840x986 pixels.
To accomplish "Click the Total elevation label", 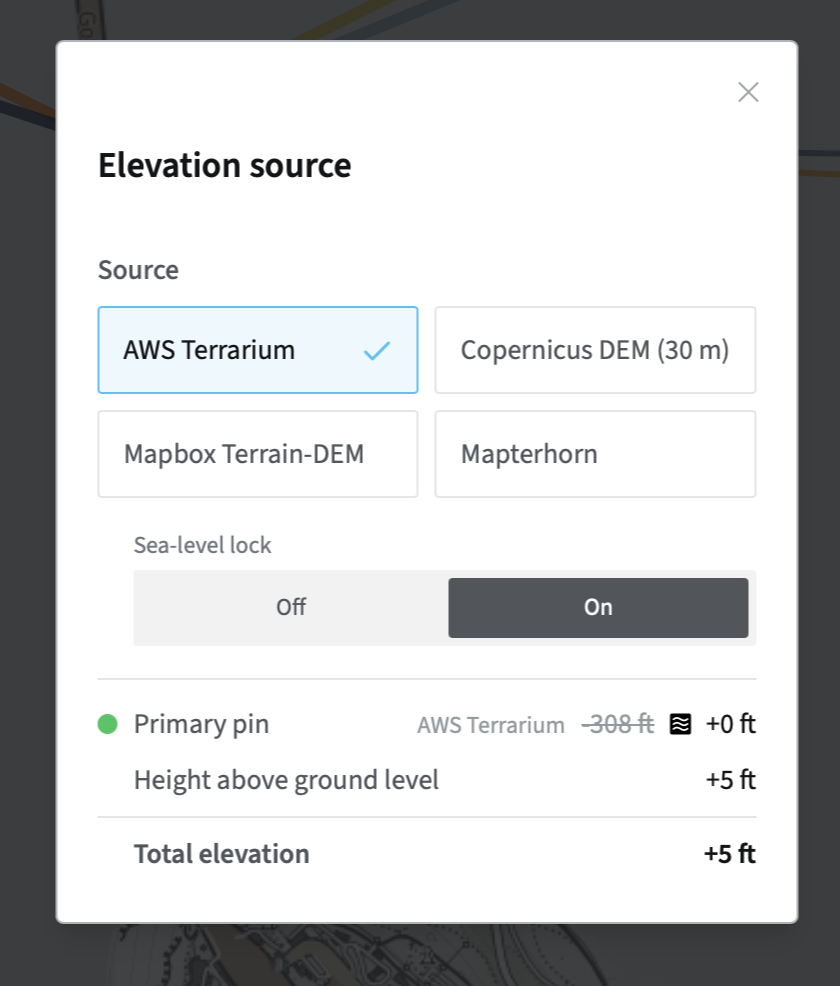I will pos(221,854).
